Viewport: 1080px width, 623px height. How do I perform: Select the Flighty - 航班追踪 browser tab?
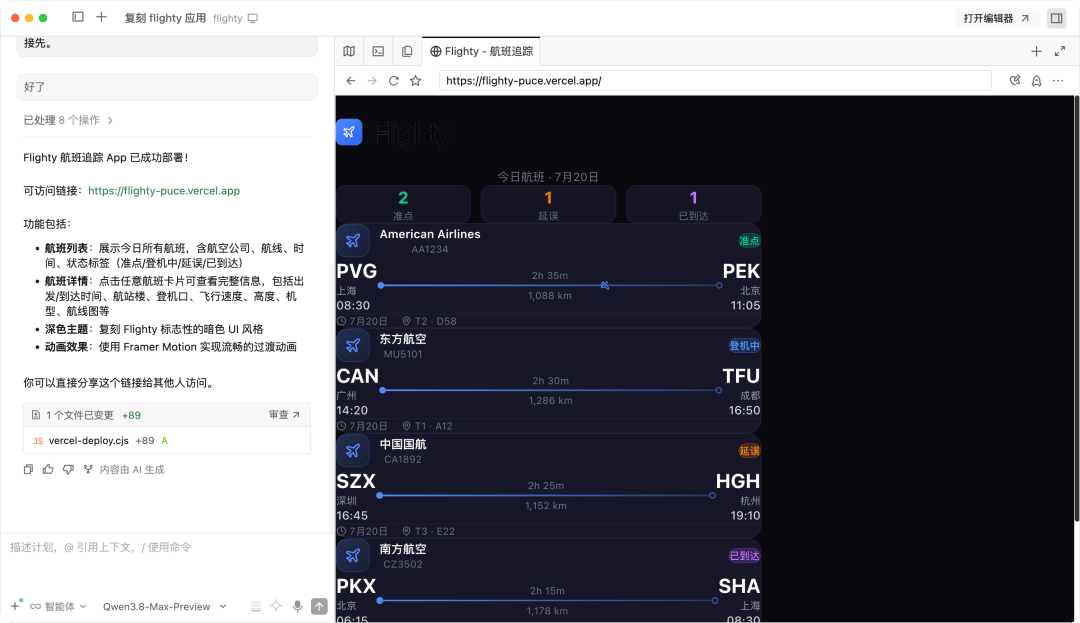tap(481, 52)
